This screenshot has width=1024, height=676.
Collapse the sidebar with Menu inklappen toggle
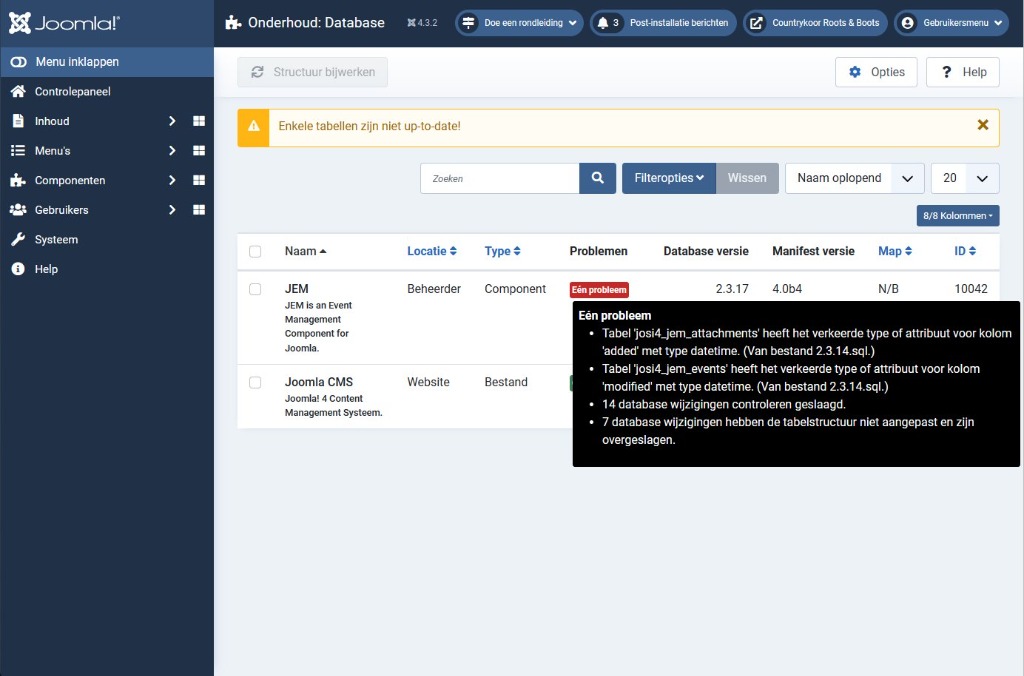[x=106, y=62]
